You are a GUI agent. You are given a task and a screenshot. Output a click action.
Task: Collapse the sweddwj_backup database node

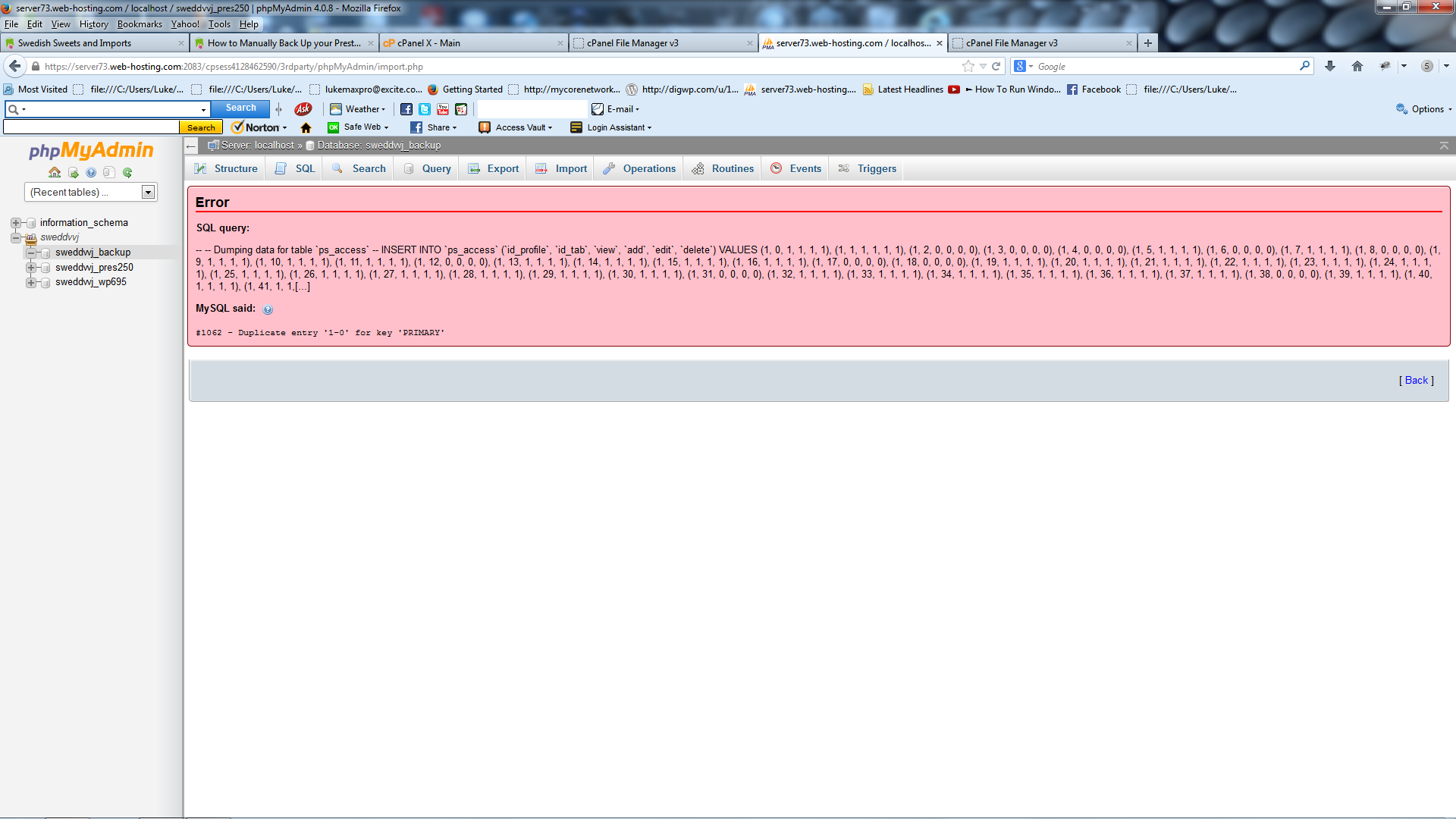click(x=30, y=253)
